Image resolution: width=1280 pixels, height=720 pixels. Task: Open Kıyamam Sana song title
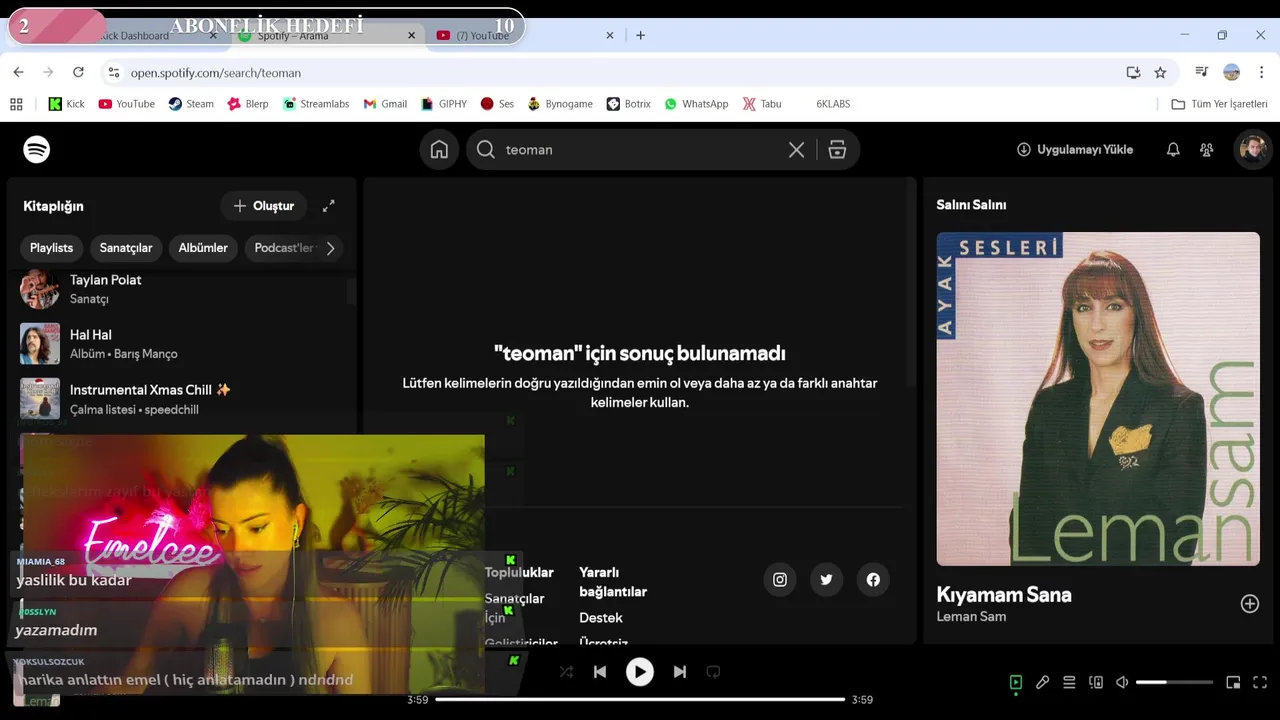click(x=1004, y=595)
